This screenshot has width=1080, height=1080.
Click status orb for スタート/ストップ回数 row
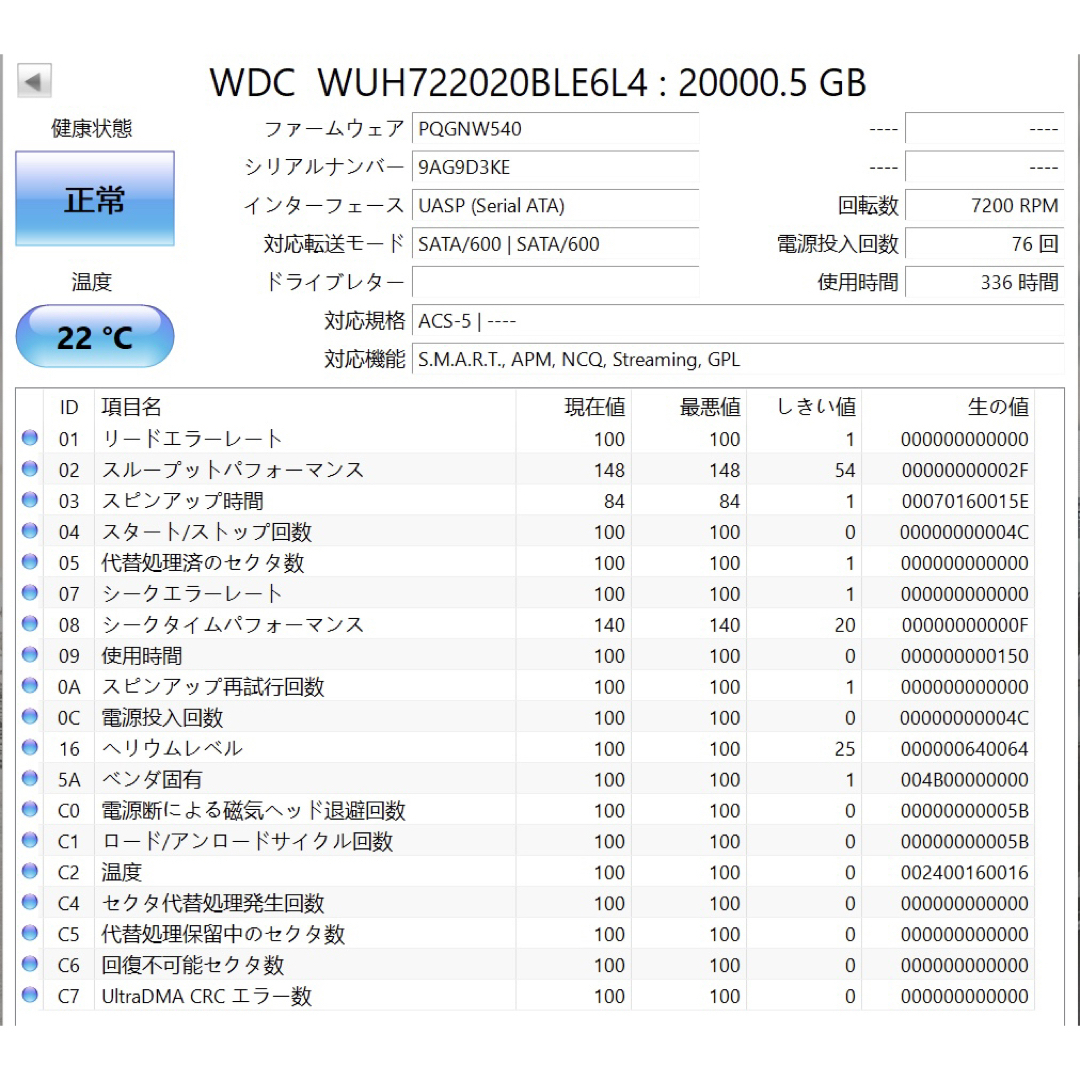(30, 531)
